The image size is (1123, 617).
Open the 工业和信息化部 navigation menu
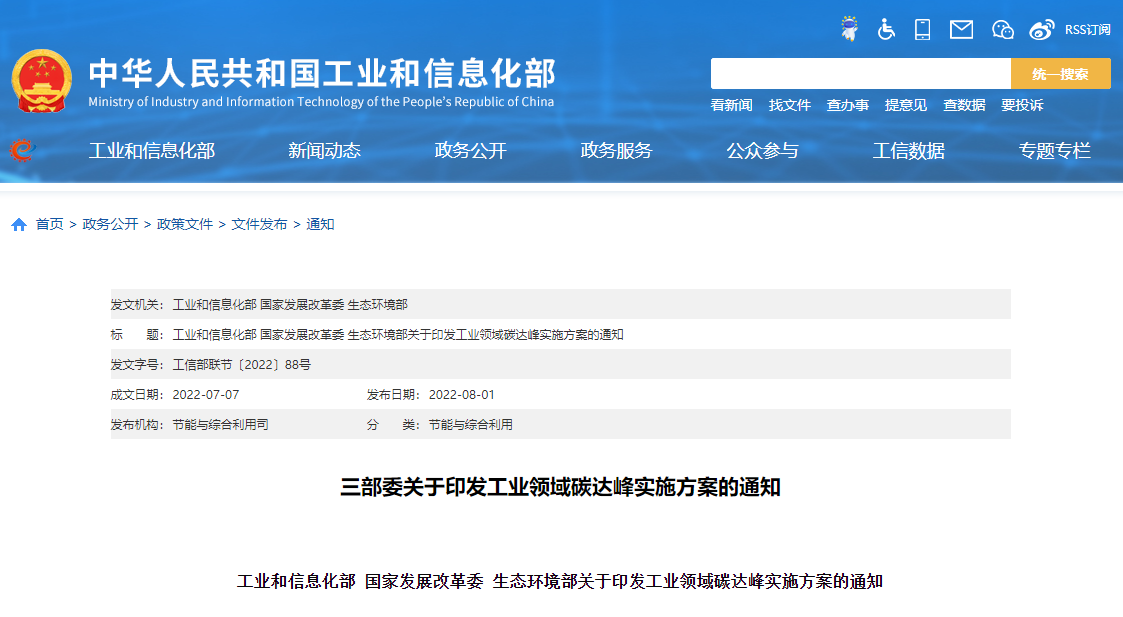click(152, 150)
